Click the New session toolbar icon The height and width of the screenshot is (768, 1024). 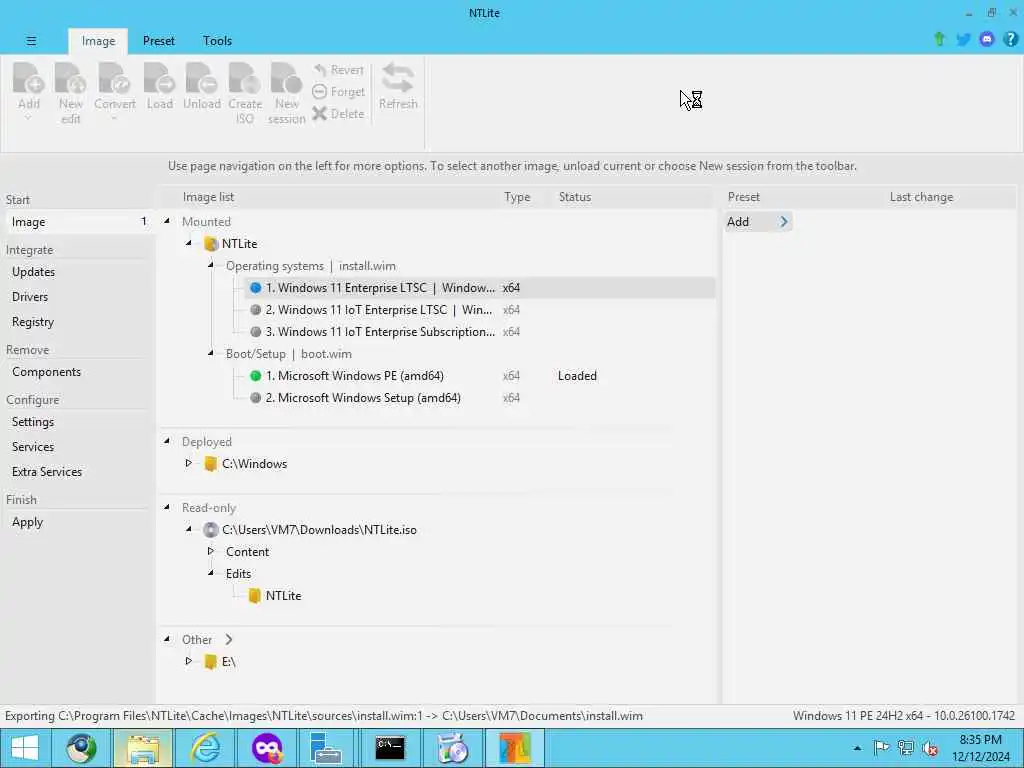[286, 91]
